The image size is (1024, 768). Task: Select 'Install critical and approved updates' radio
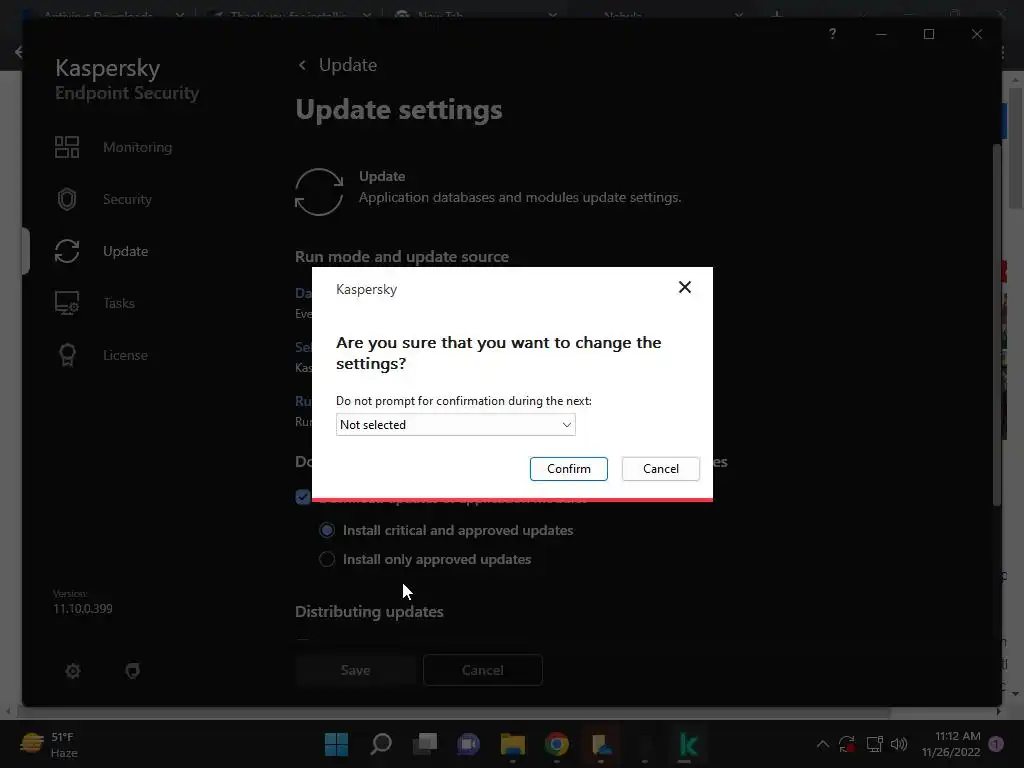coord(327,530)
